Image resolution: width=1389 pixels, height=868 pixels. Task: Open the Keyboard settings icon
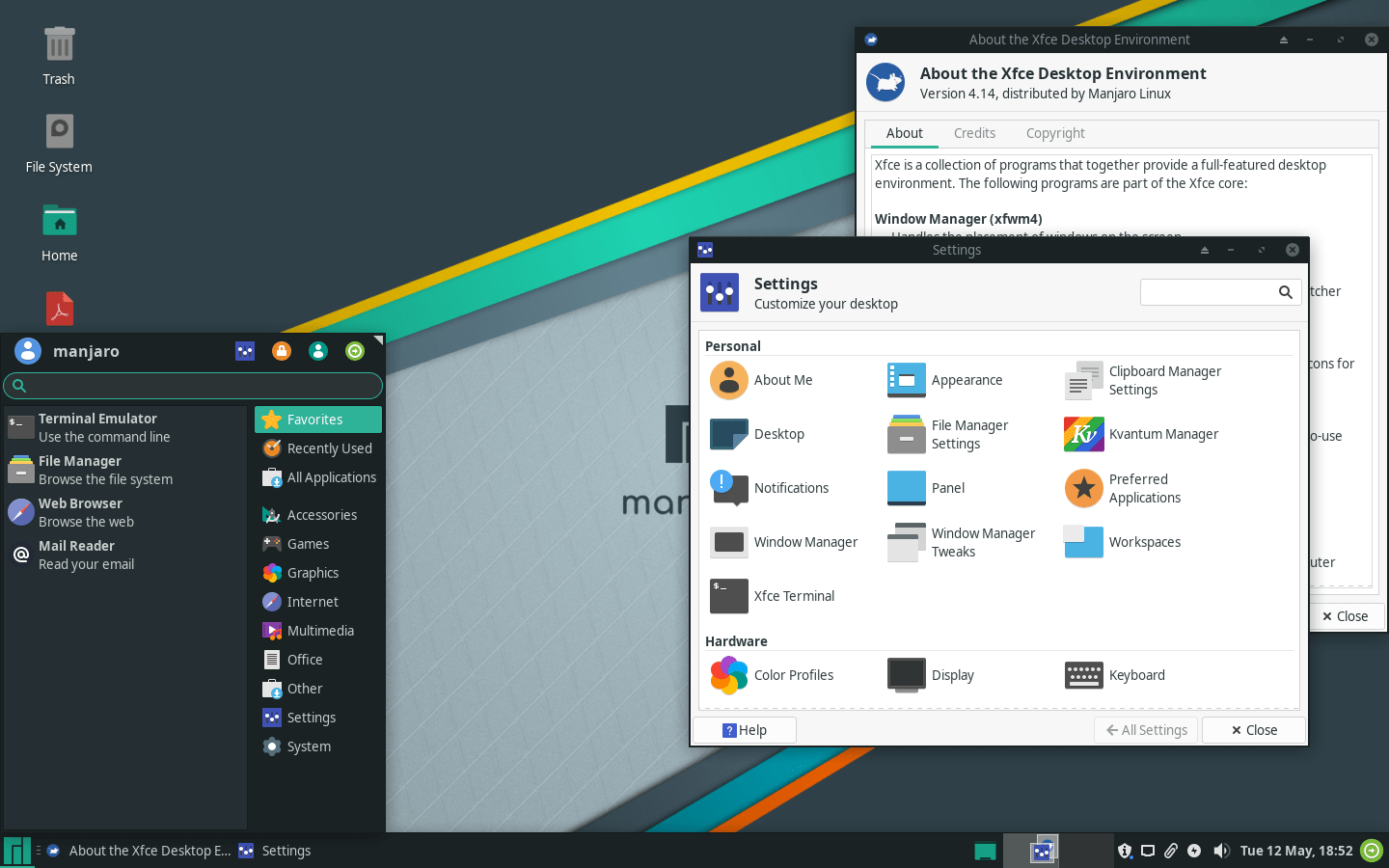click(x=1083, y=675)
